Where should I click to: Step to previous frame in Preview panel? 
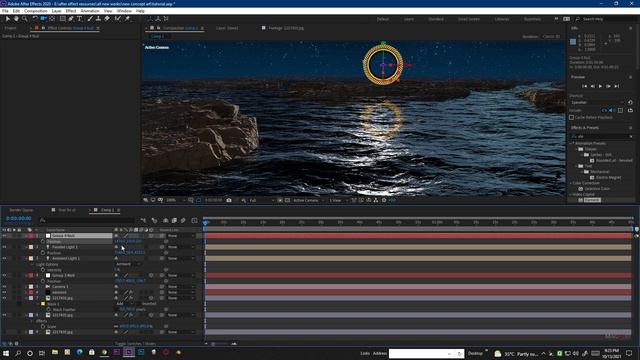(593, 86)
